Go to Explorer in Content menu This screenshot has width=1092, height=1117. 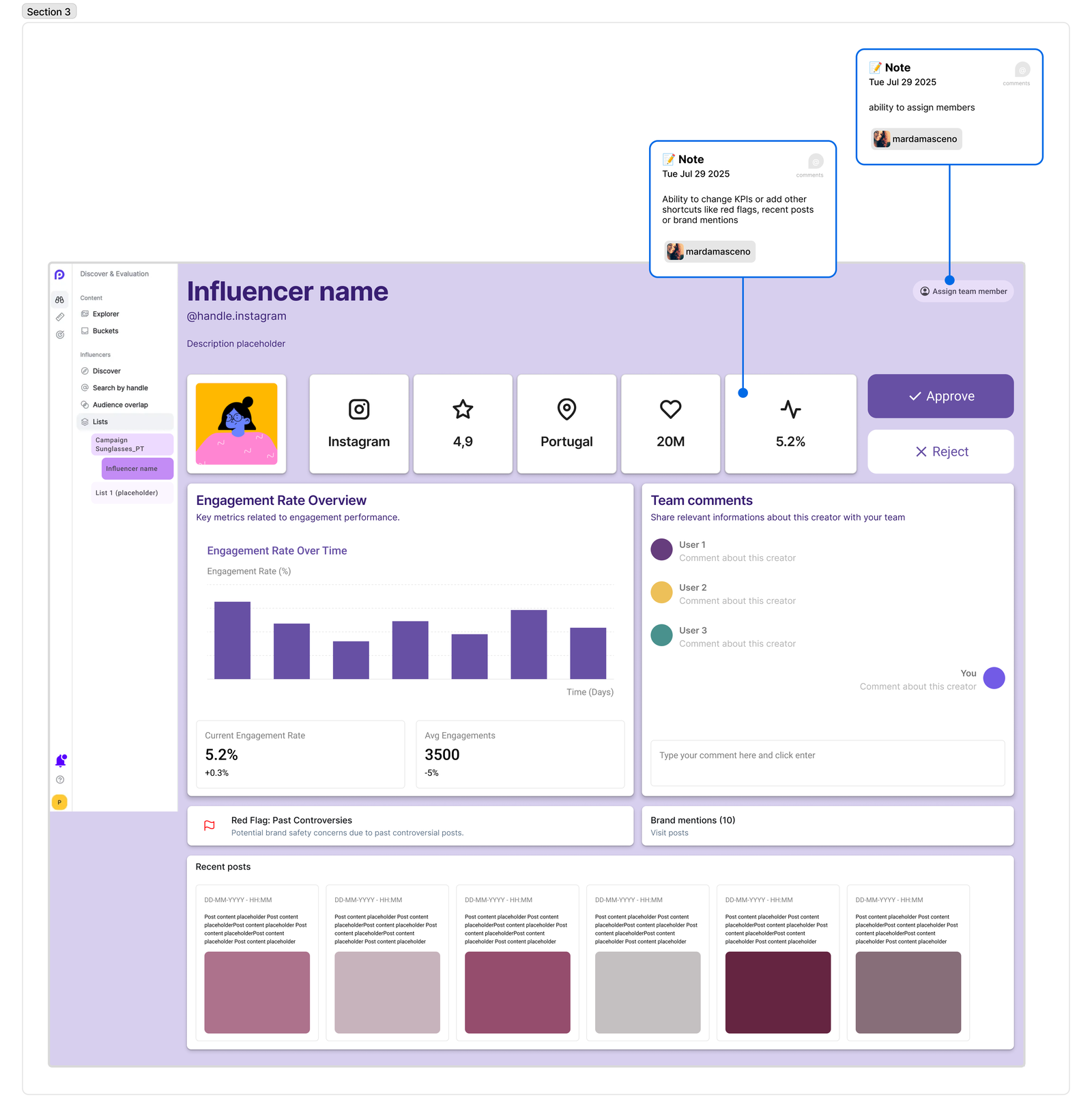[x=106, y=314]
